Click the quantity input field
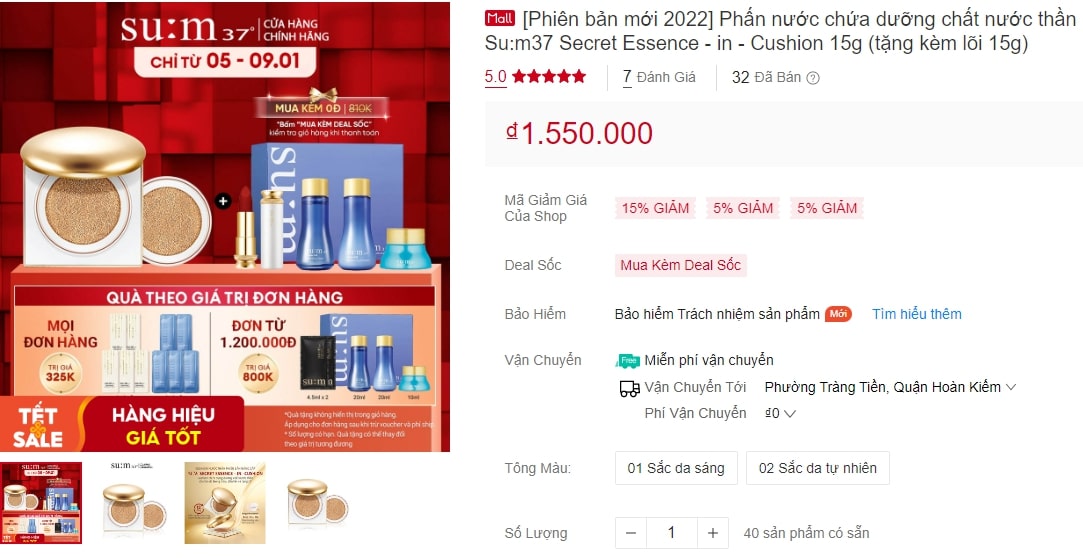 pos(671,533)
